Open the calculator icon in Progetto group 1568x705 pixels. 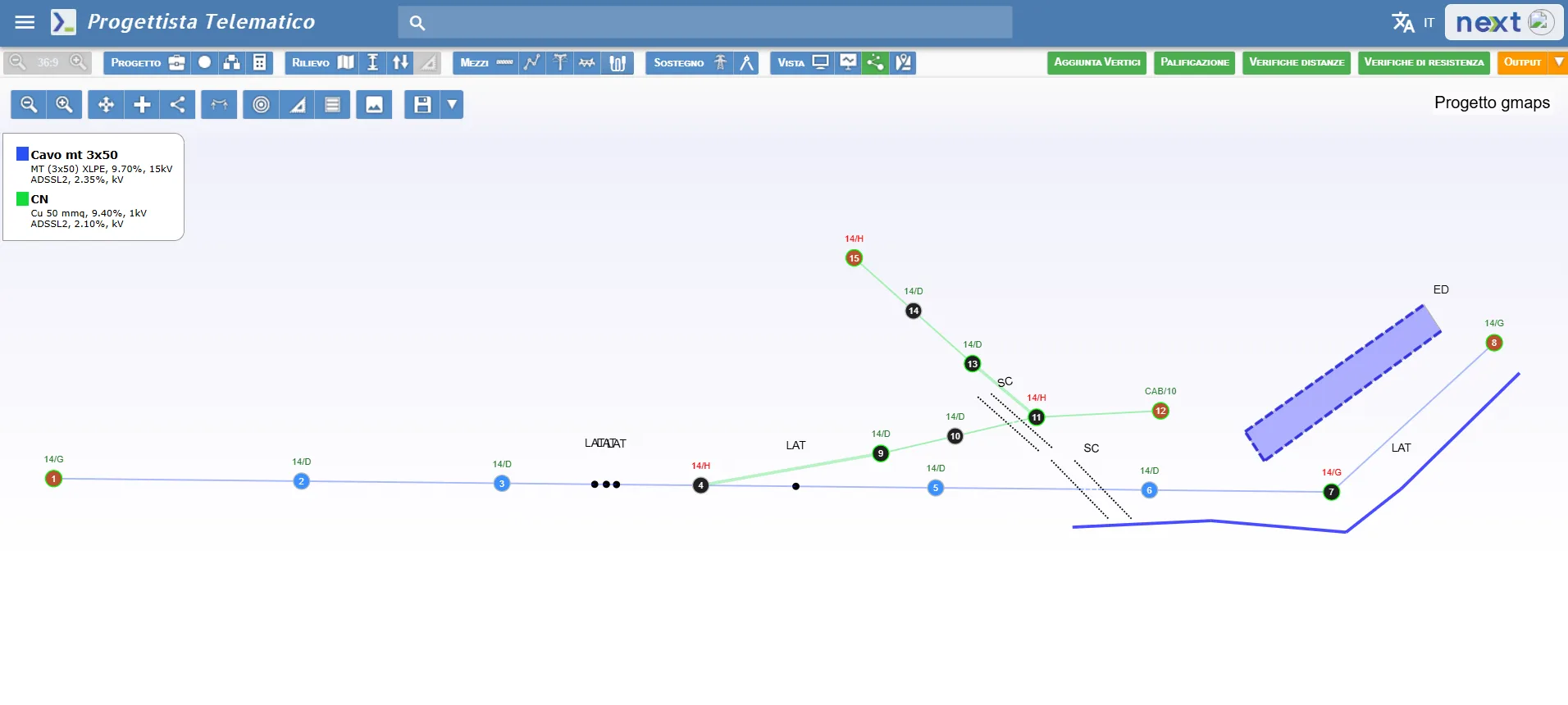coord(259,62)
